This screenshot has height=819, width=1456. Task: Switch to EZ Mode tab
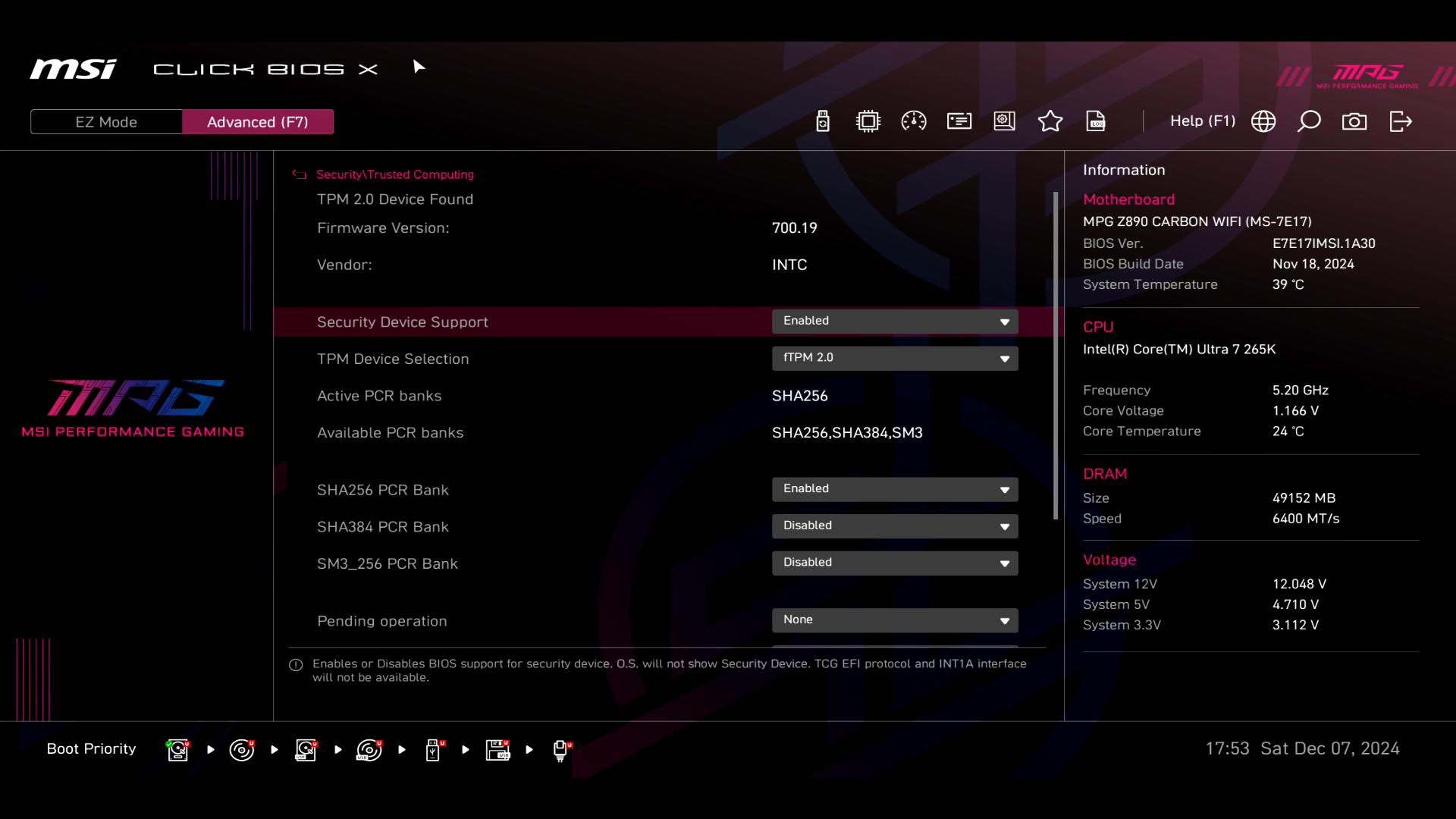coord(106,122)
